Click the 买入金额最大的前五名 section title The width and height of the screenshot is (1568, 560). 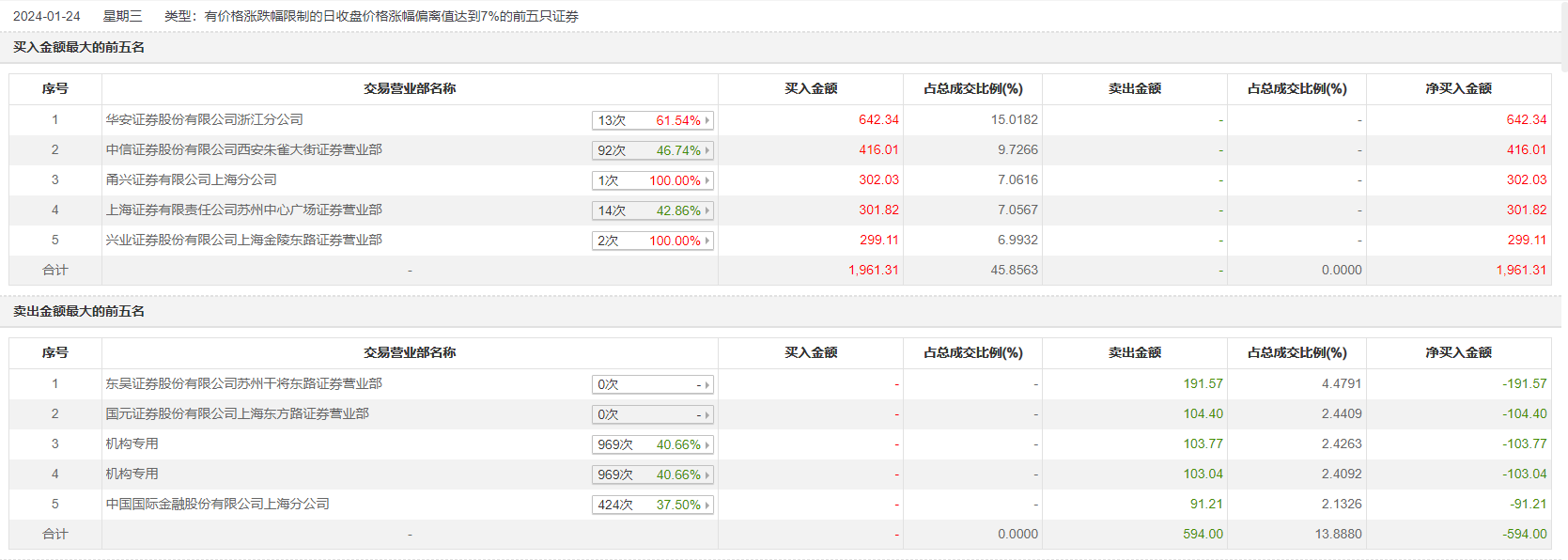(x=79, y=48)
